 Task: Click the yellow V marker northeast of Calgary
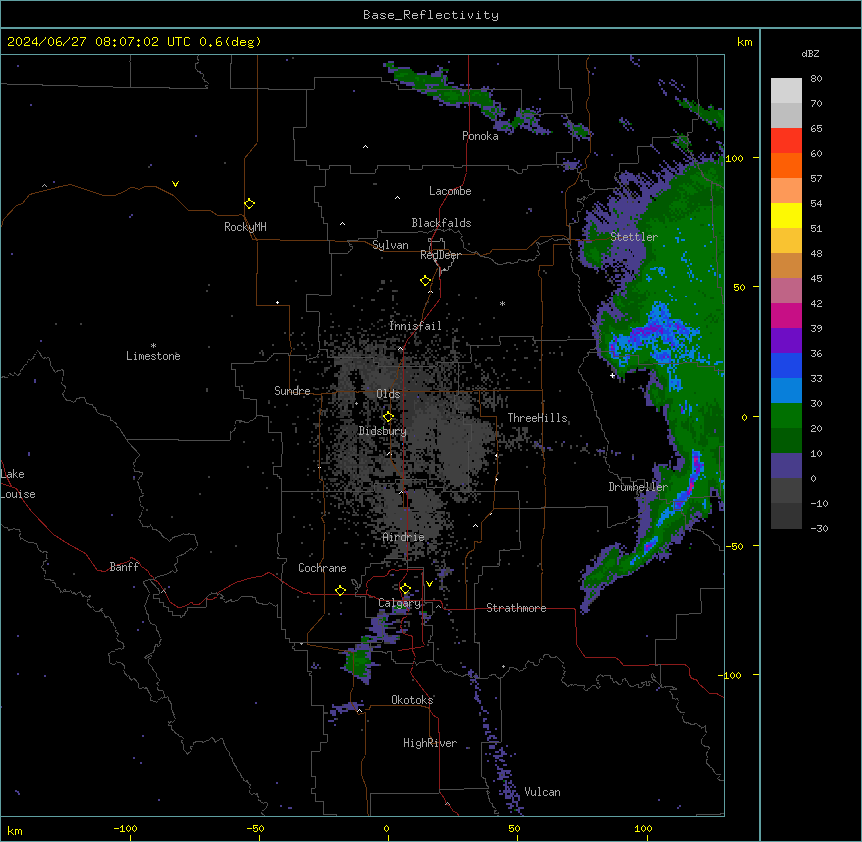(429, 584)
